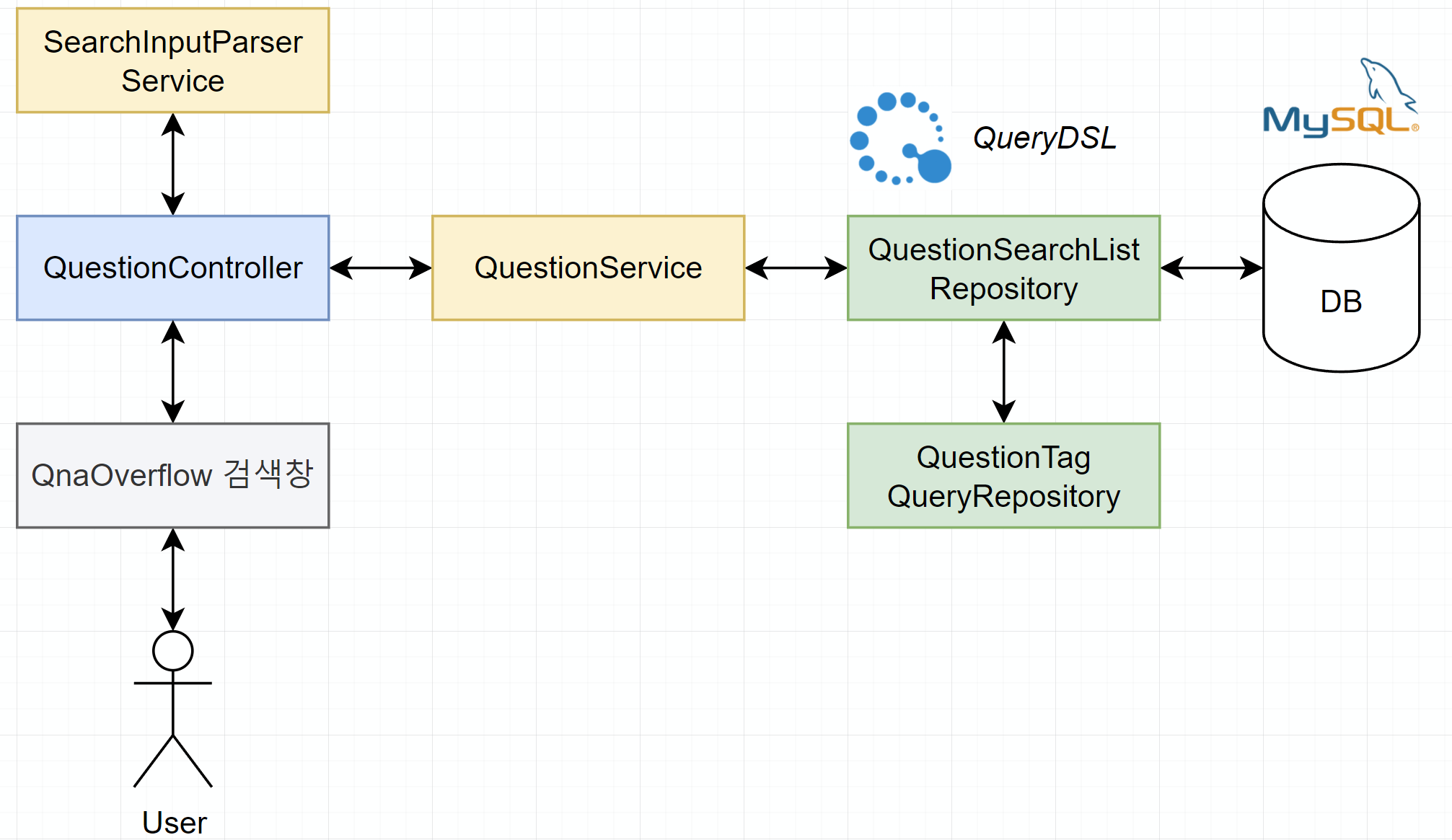Select the User stick figure actor
1452x840 pixels.
pyautogui.click(x=173, y=709)
